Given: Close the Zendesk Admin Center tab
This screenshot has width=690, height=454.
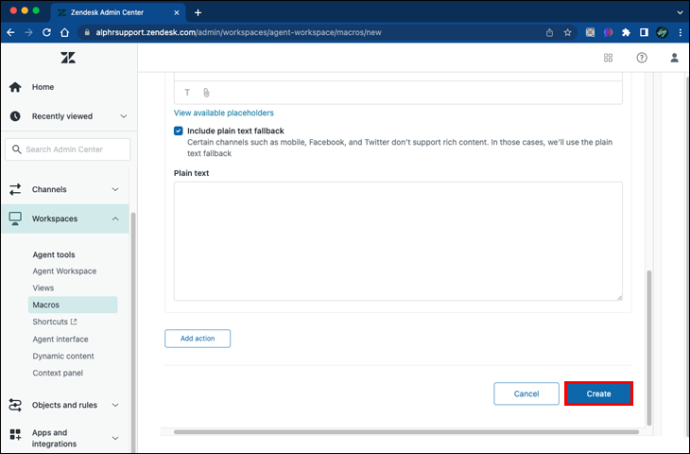Looking at the screenshot, I should click(x=176, y=12).
